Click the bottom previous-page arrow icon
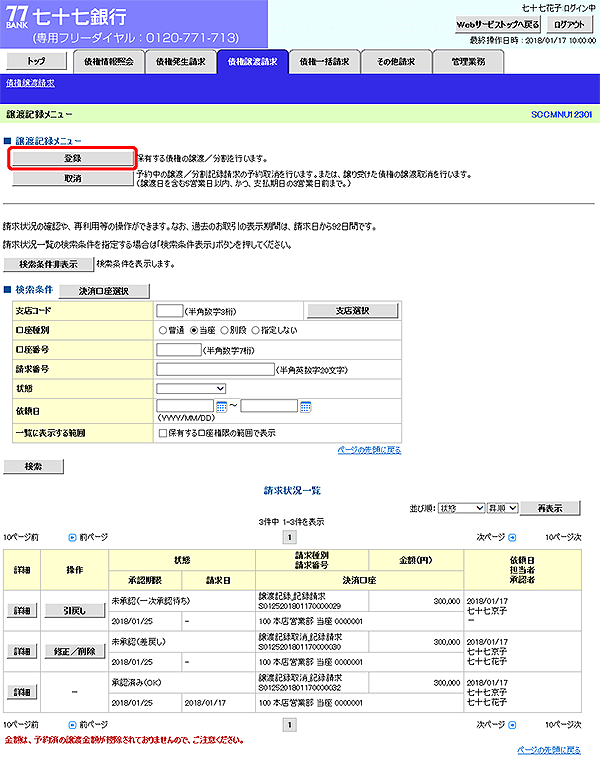600x761 pixels. click(x=72, y=725)
